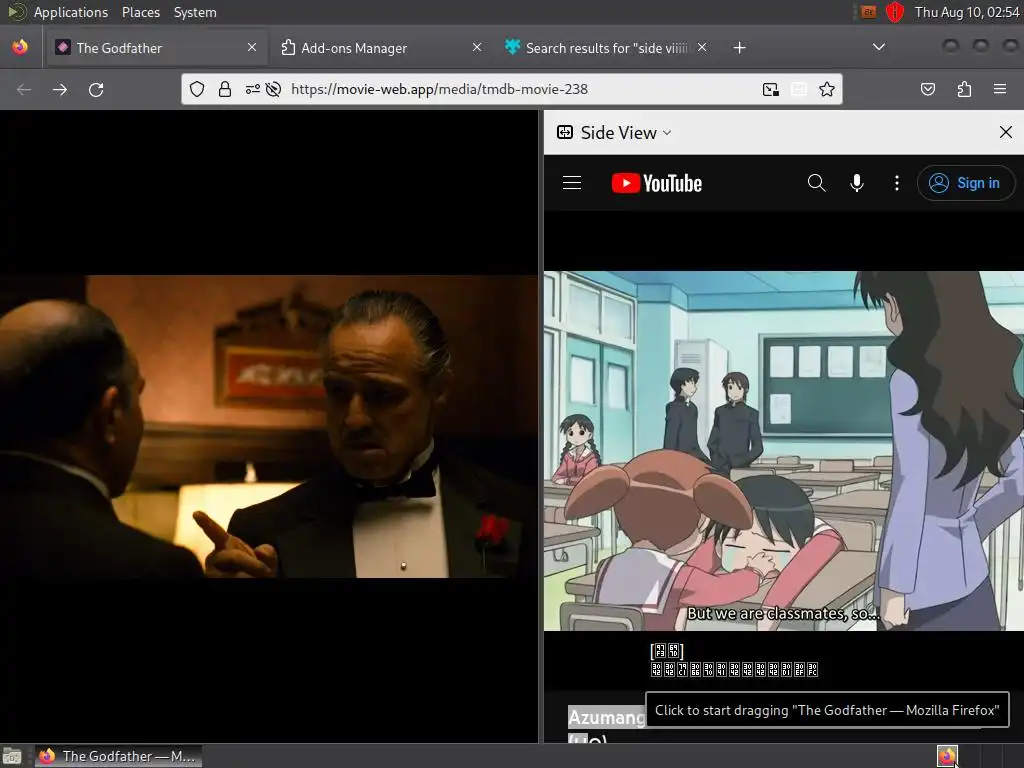Go forward to next page
The width and height of the screenshot is (1024, 768).
pyautogui.click(x=60, y=89)
